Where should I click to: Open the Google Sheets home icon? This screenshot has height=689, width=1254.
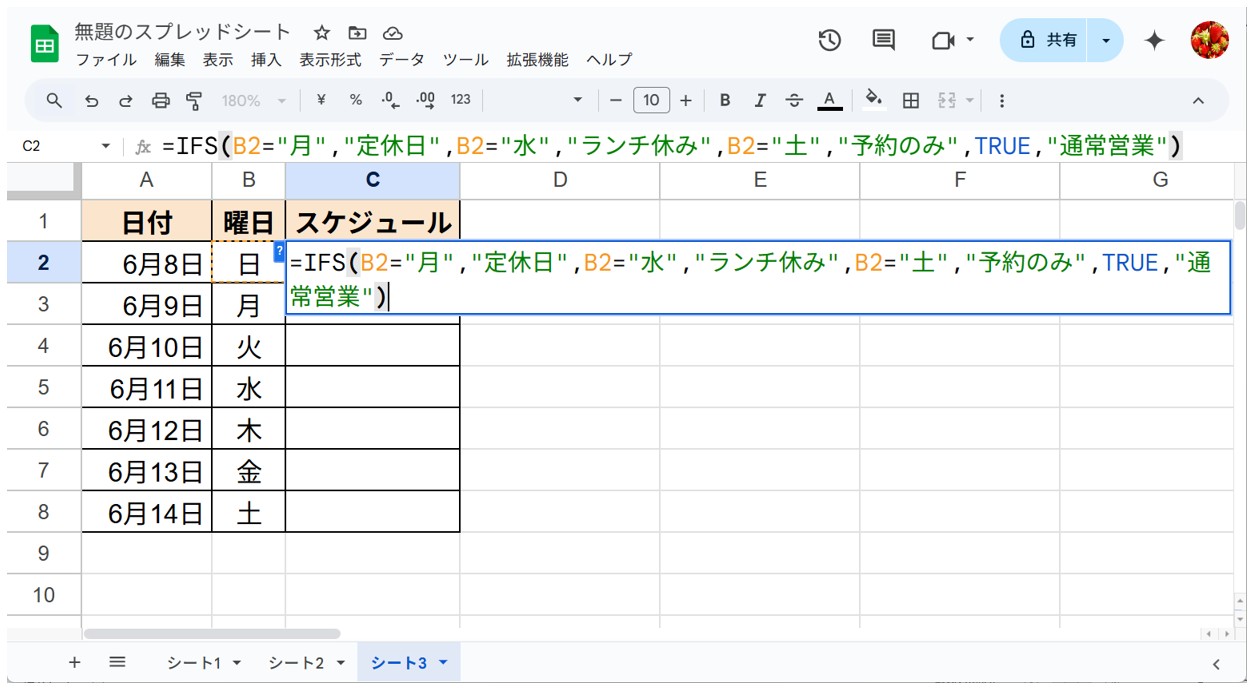pos(45,45)
